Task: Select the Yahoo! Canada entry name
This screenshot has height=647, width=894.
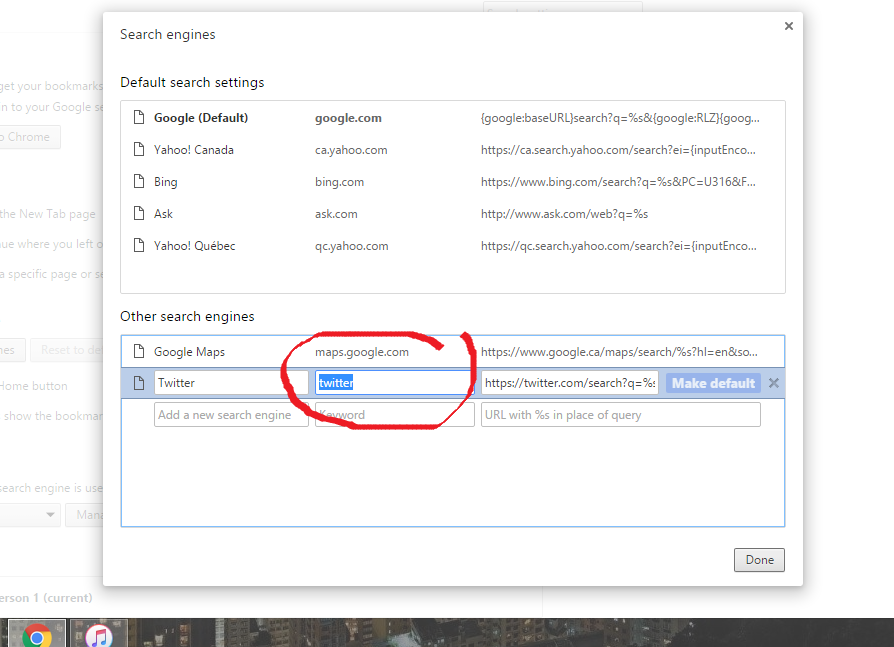Action: coord(194,150)
